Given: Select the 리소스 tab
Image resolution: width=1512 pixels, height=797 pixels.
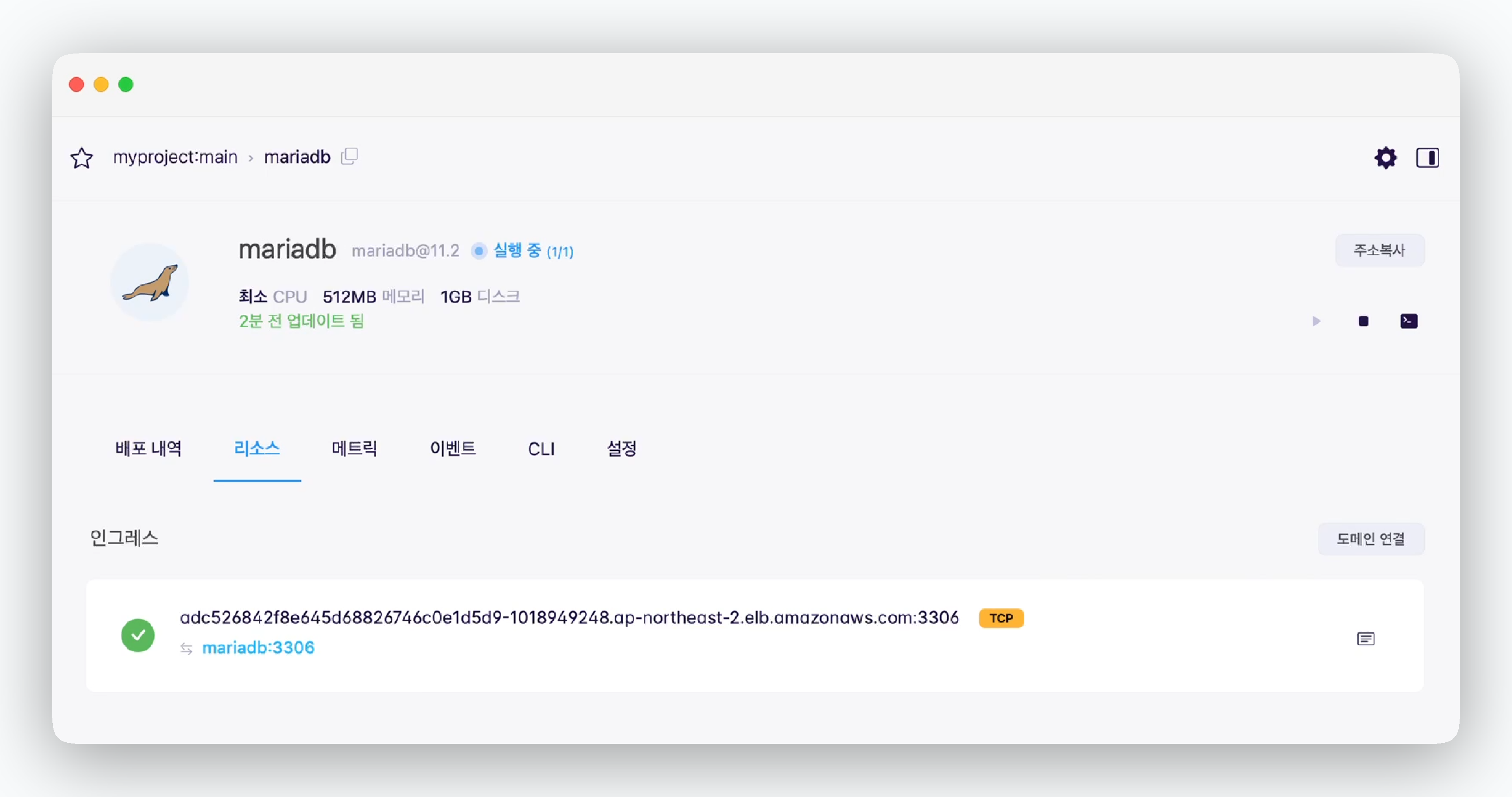Looking at the screenshot, I should [x=257, y=449].
